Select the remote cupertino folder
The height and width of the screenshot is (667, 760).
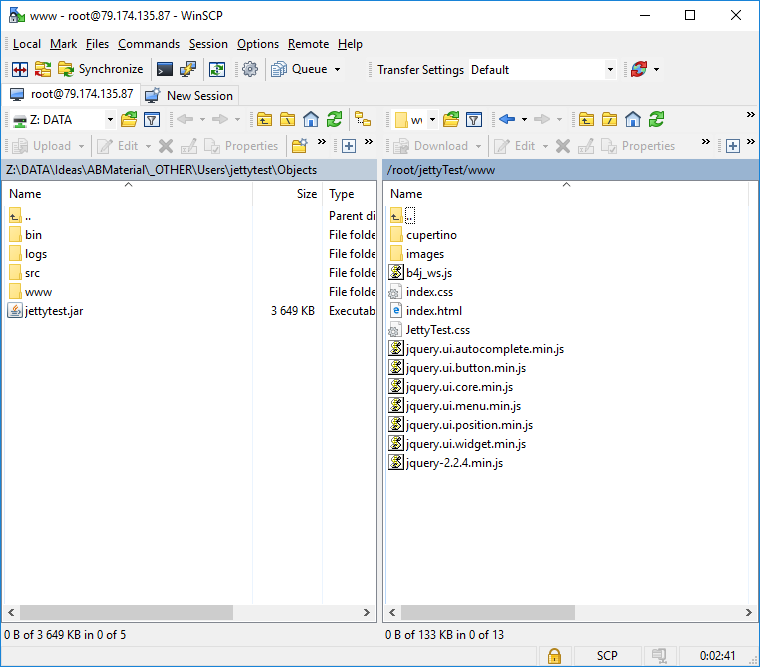tap(423, 235)
